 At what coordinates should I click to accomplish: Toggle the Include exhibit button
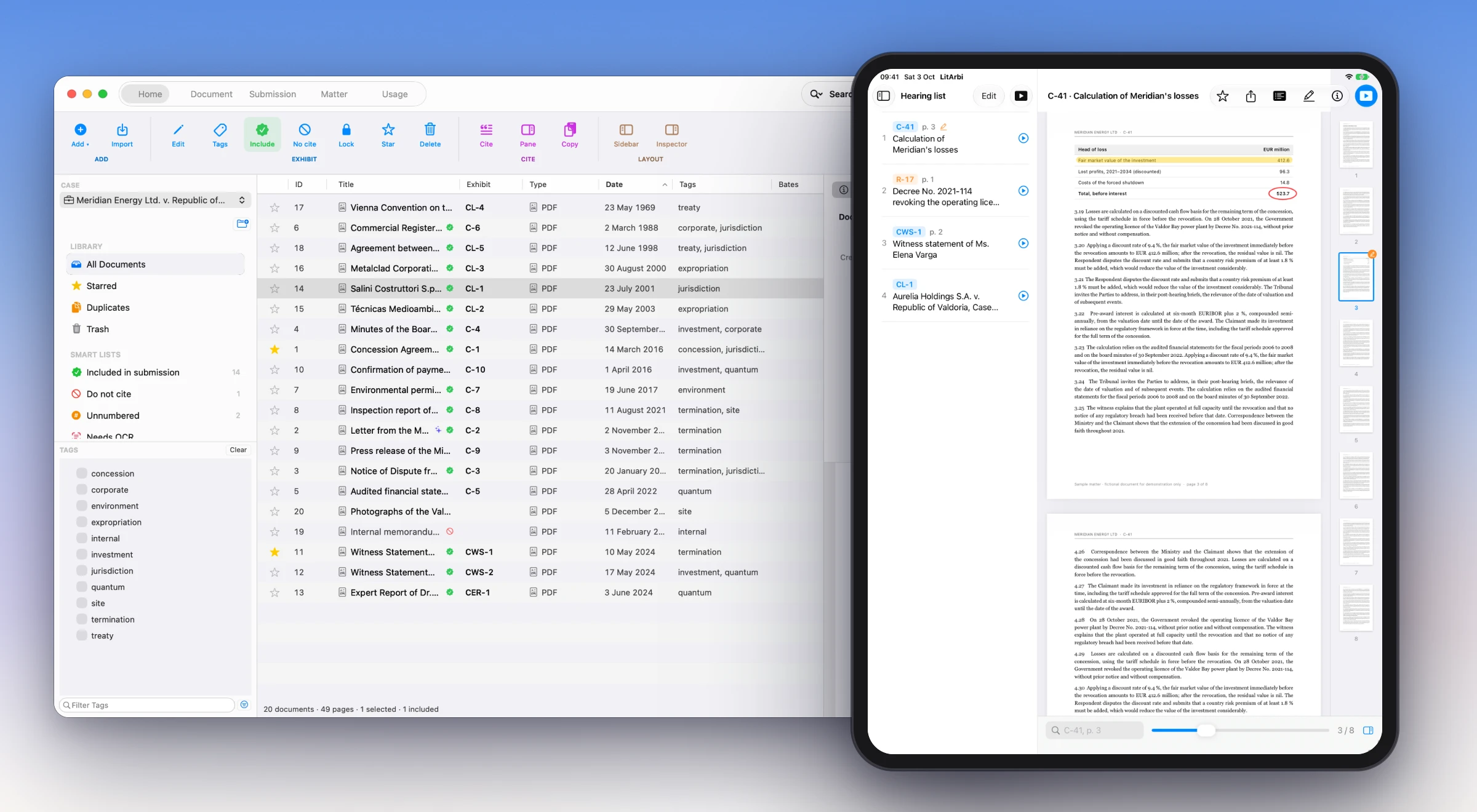262,135
